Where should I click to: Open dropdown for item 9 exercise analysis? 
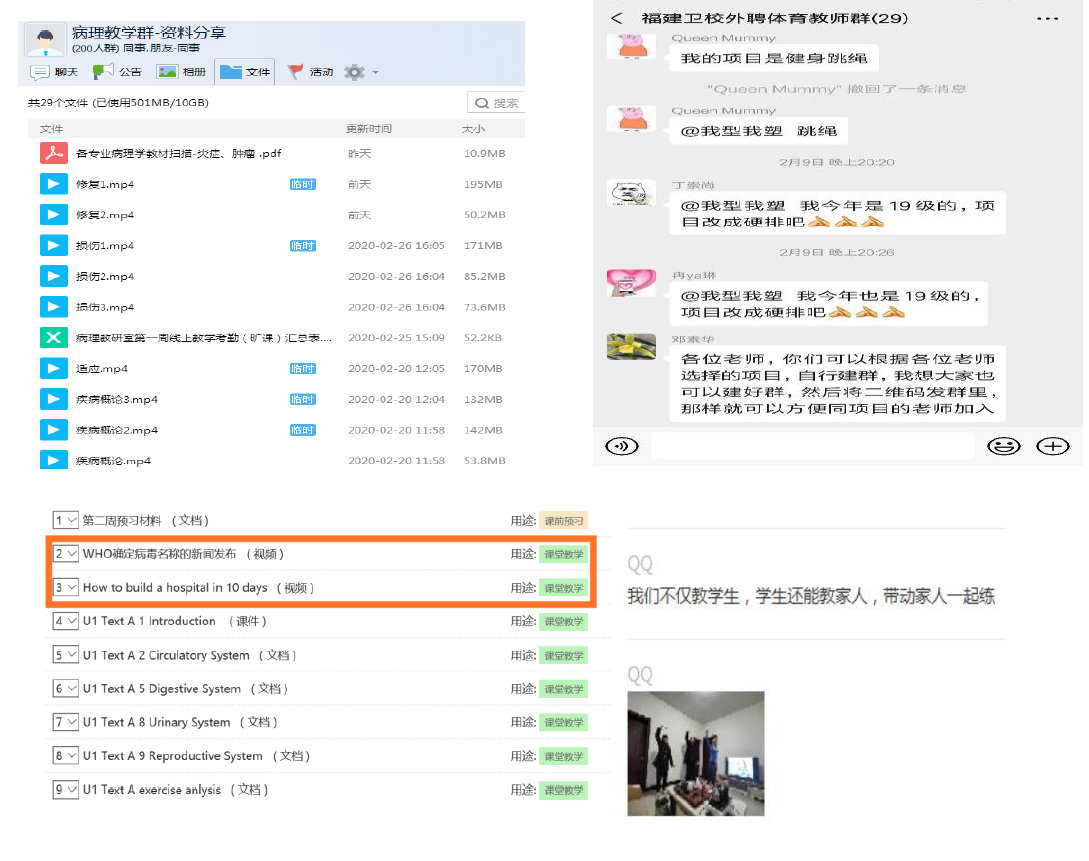click(x=66, y=789)
